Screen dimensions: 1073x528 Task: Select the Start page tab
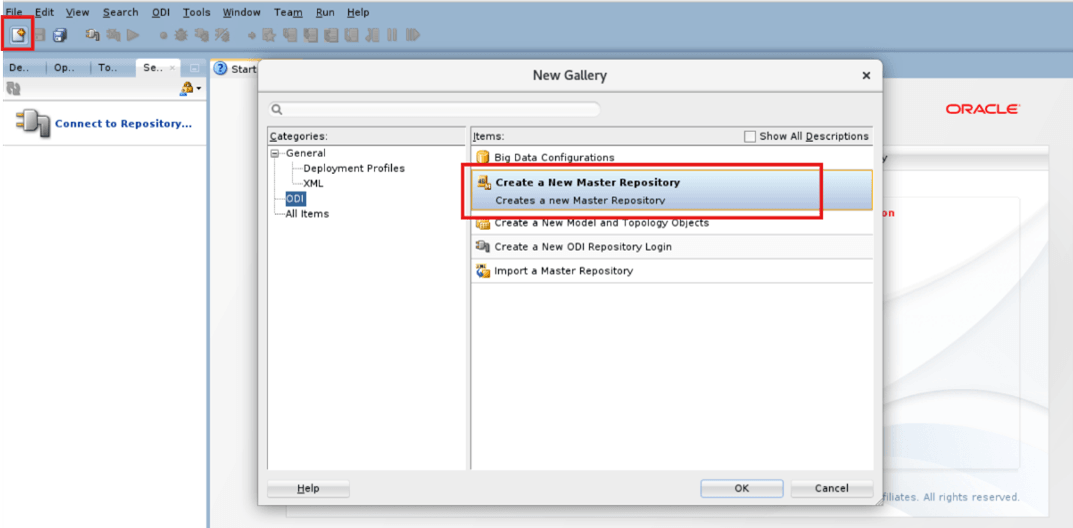point(235,68)
